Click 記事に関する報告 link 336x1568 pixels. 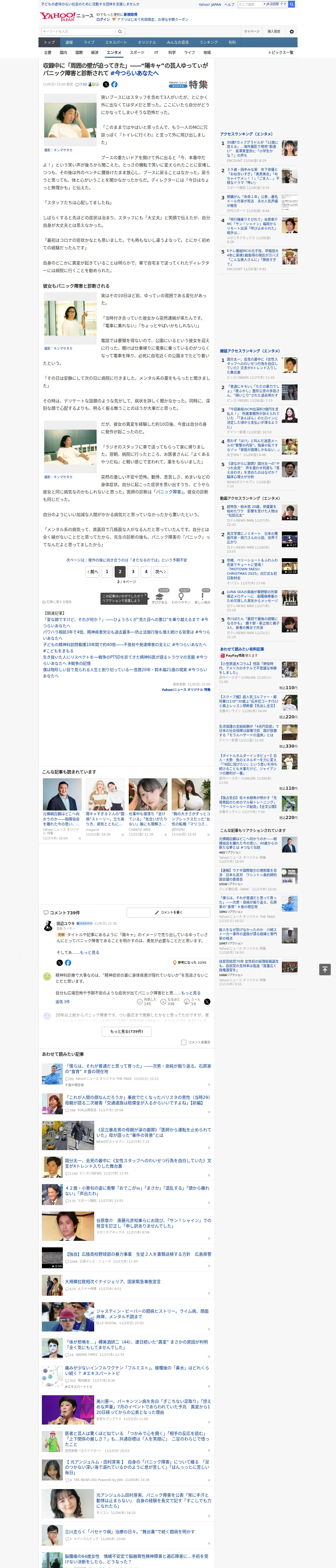[x=58, y=602]
